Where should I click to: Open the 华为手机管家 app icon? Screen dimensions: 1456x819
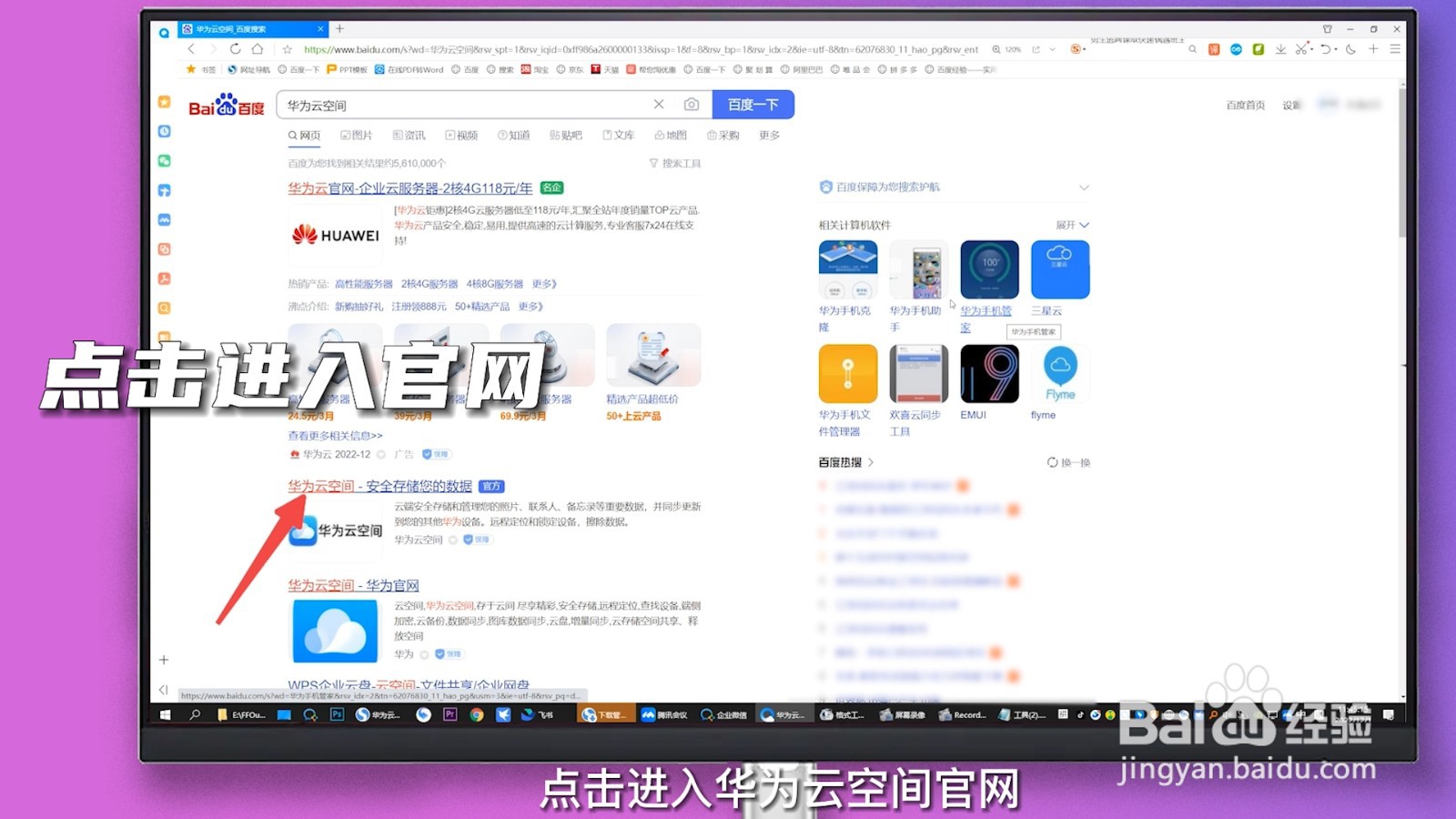coord(990,270)
